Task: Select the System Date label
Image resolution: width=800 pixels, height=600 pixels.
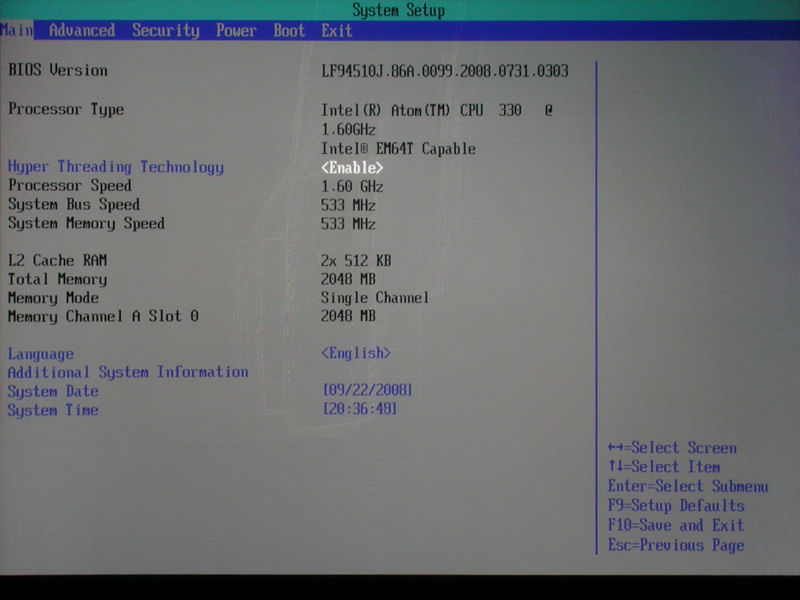Action: click(x=53, y=391)
